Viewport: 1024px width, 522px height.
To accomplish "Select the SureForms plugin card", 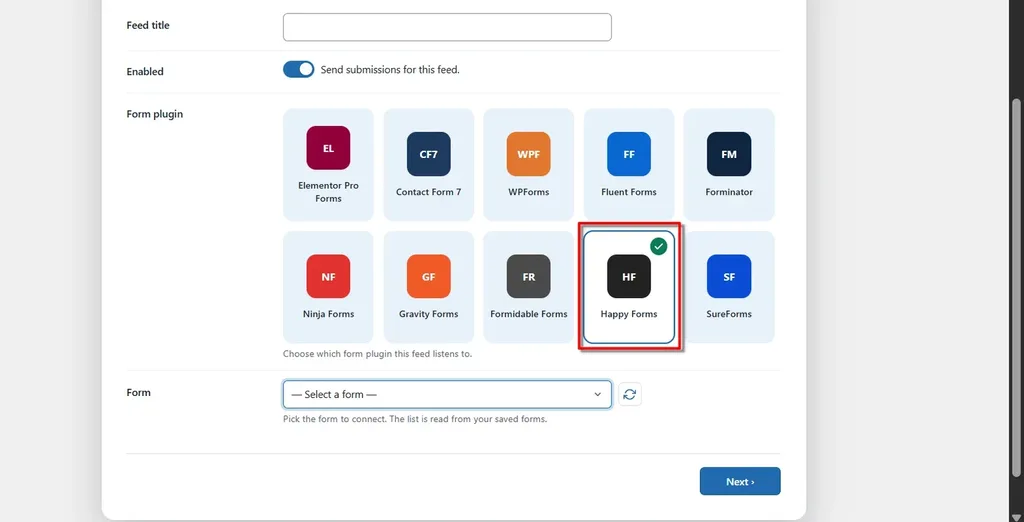I will (729, 287).
